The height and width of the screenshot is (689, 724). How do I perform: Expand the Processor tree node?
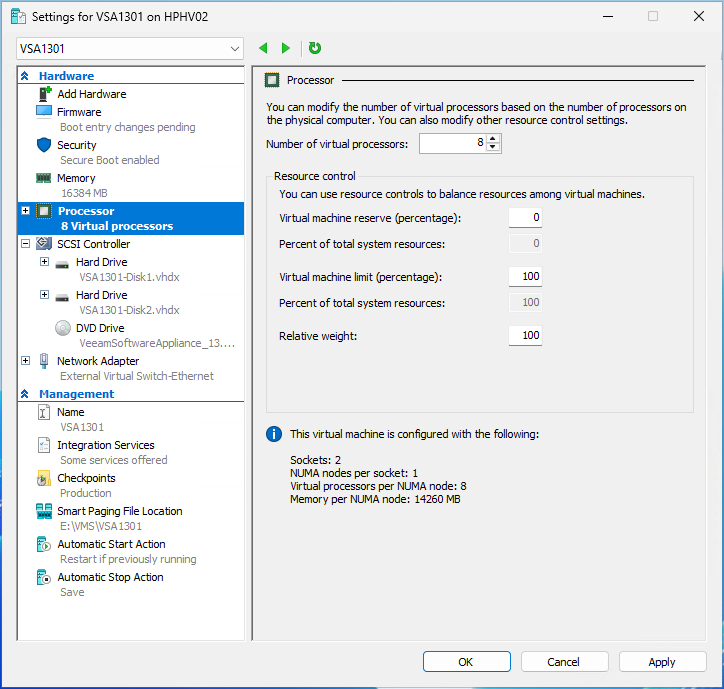(25, 211)
